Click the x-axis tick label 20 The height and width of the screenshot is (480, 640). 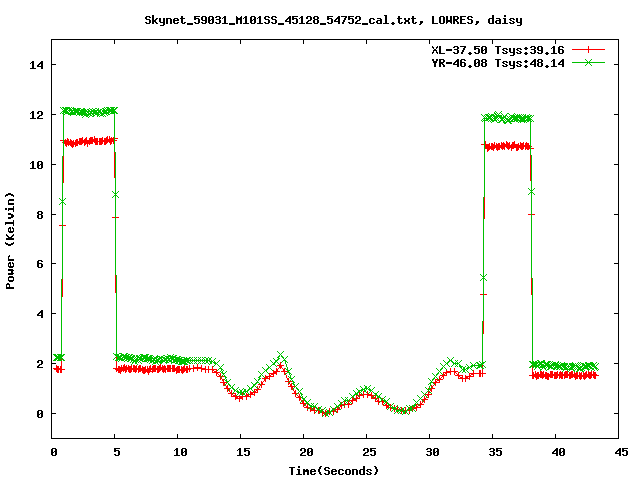click(x=306, y=452)
